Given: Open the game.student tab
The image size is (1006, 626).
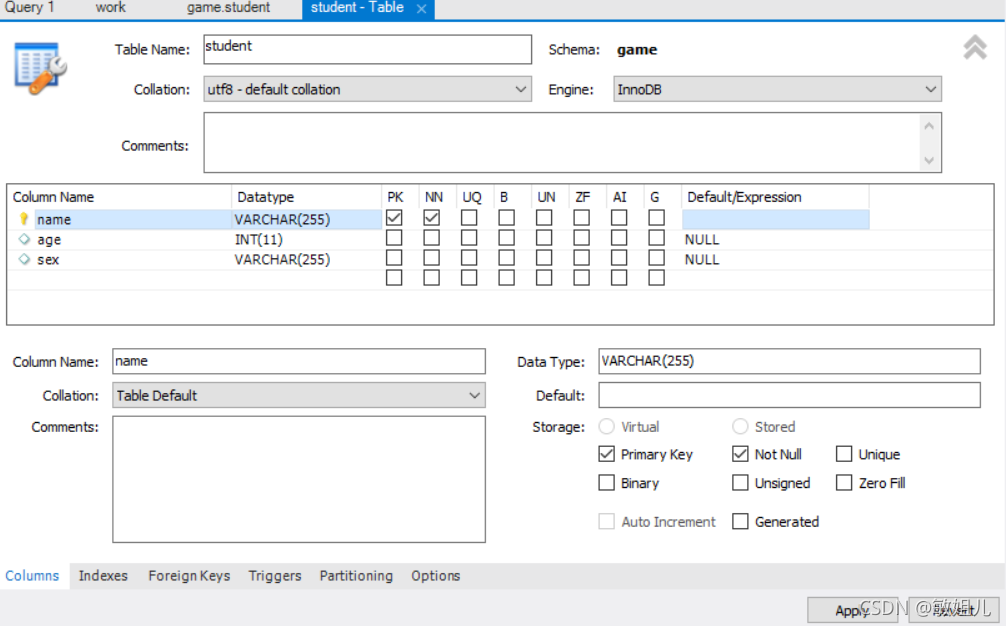Looking at the screenshot, I should tap(228, 8).
